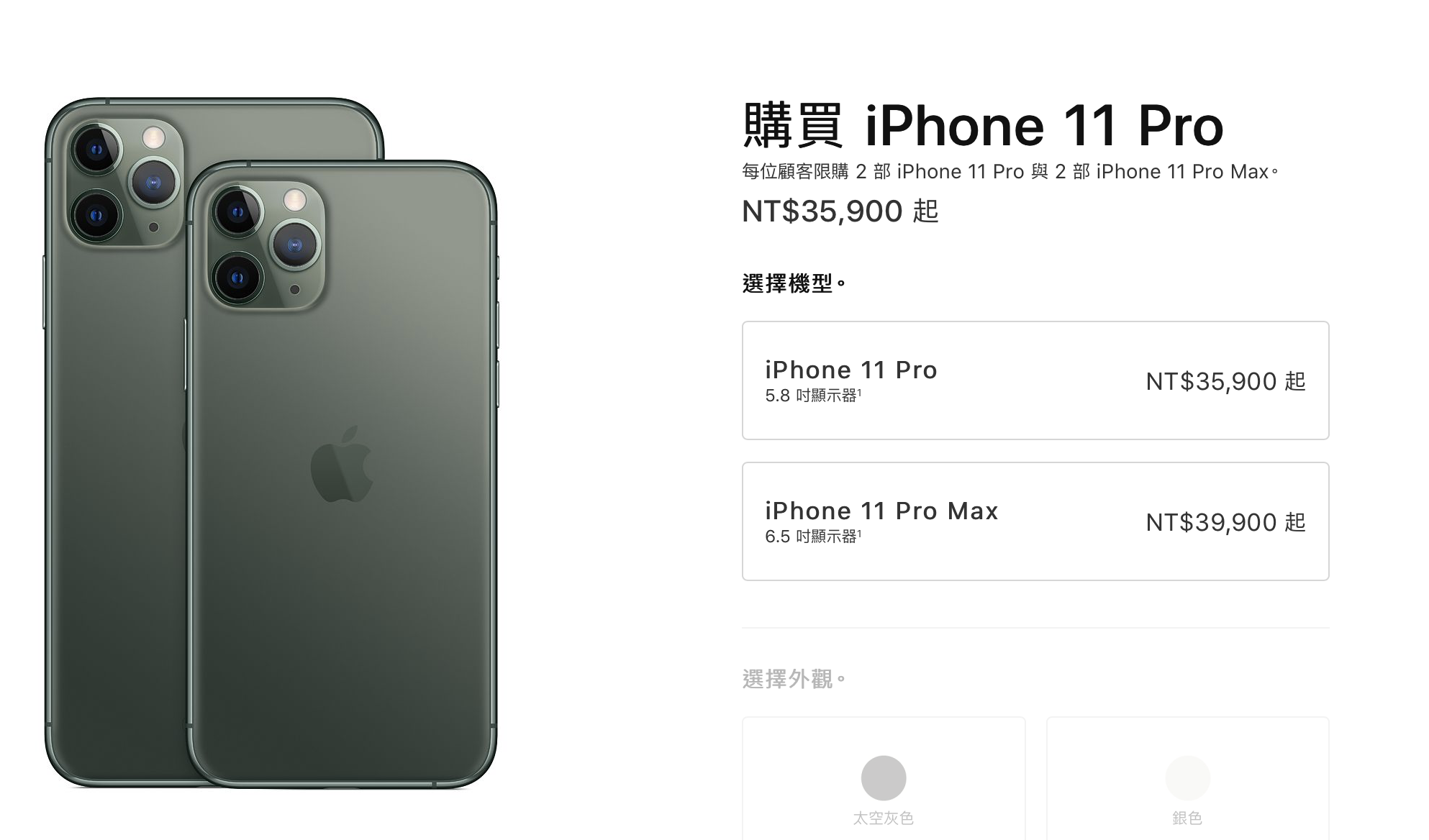Viewport: 1429px width, 840px height.
Task: Click the NT$39,900 起 price in Max card
Action: coord(1226,522)
